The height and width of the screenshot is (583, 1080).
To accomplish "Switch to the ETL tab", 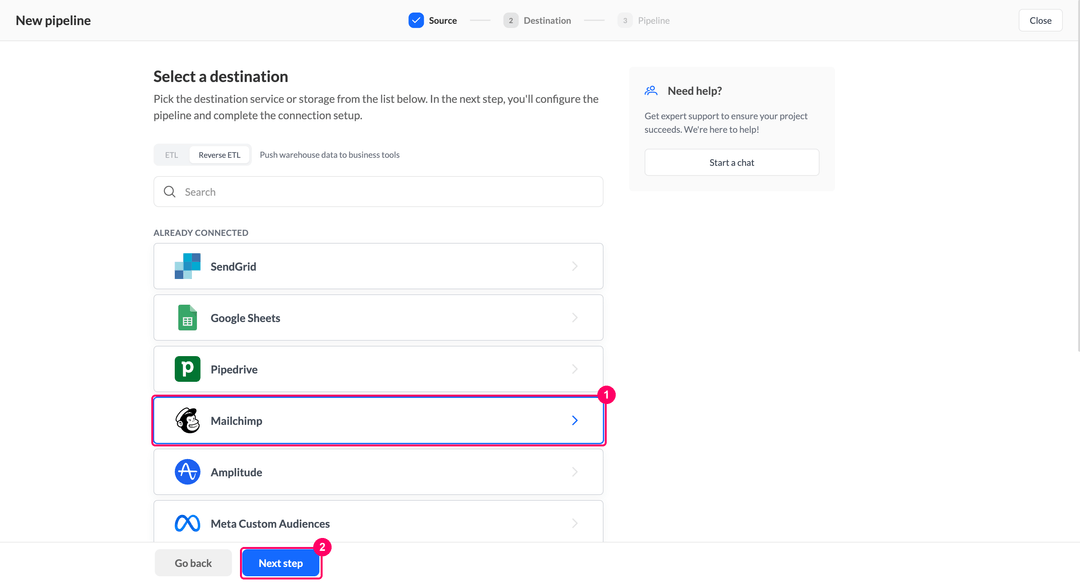I will 172,155.
